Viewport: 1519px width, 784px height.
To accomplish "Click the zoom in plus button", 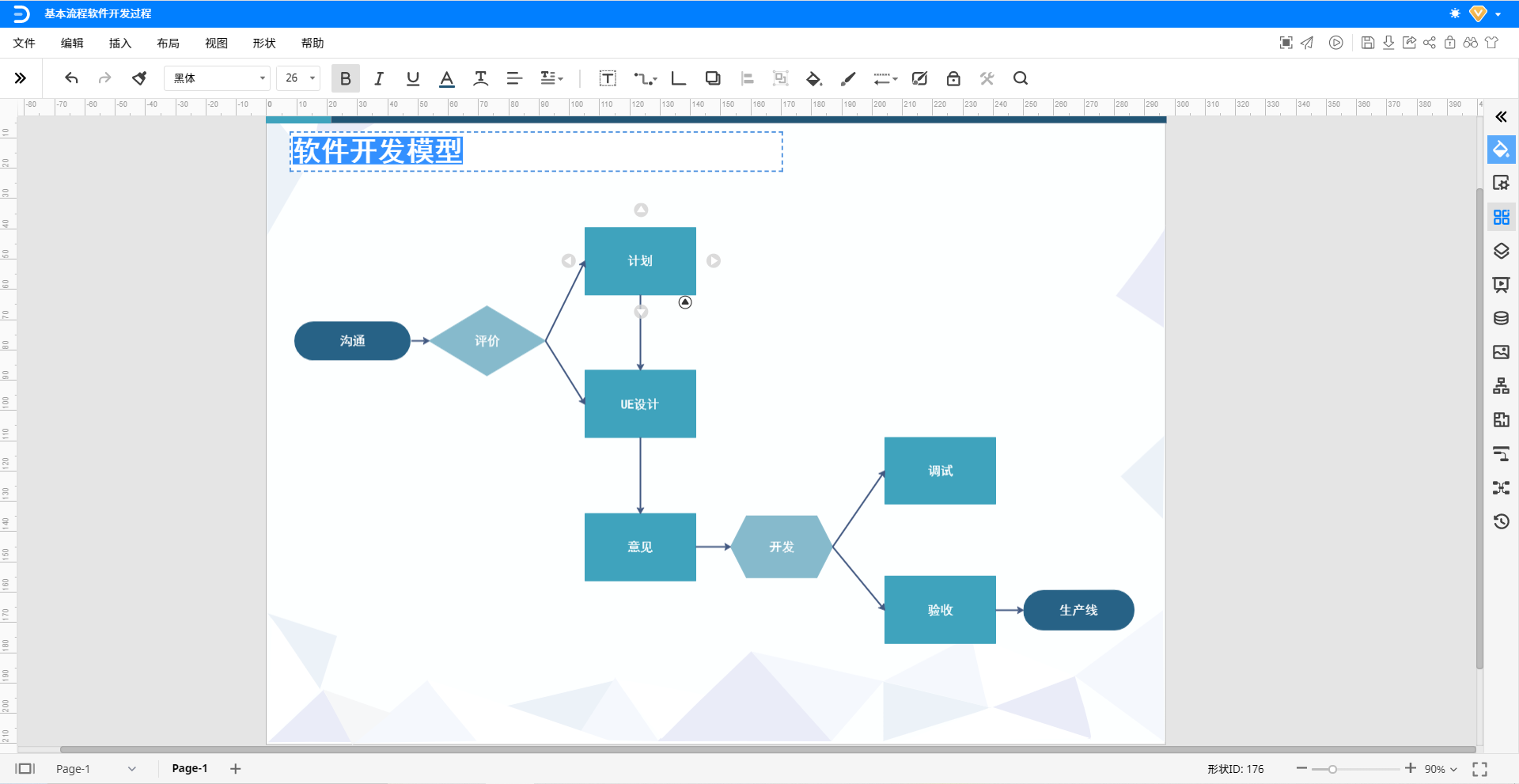I will (x=1410, y=768).
